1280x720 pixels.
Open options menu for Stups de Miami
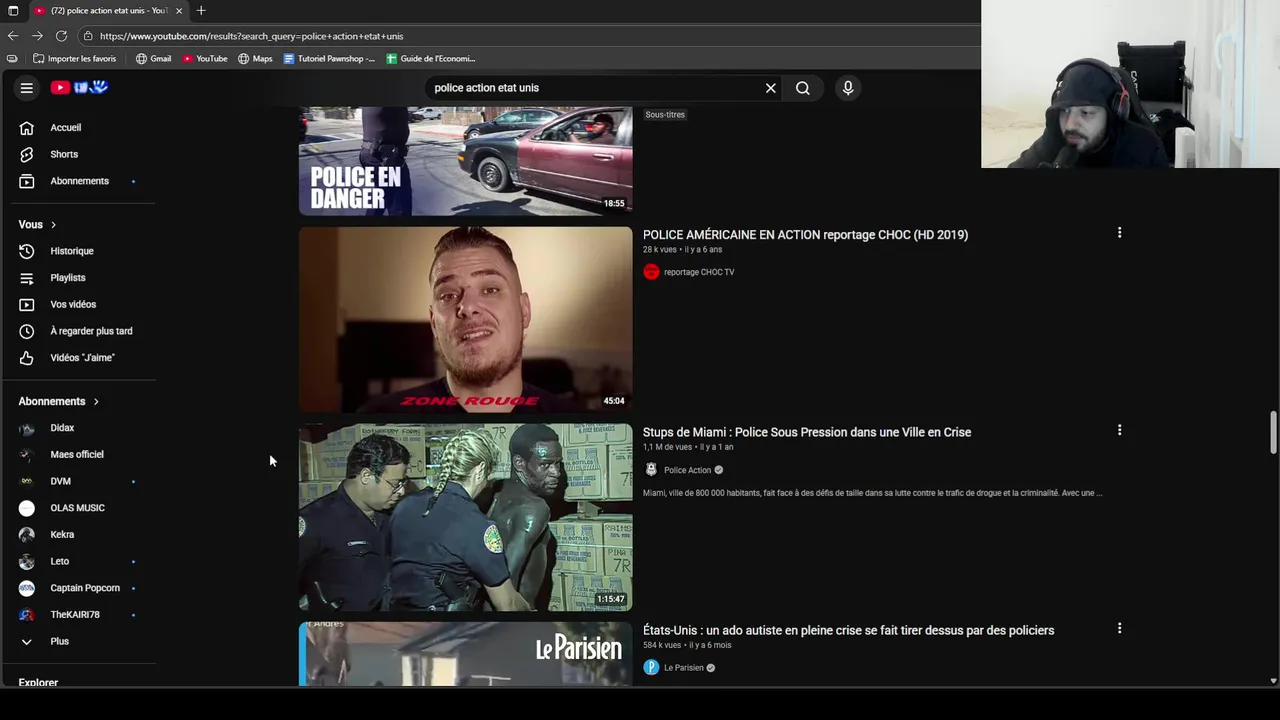click(1119, 430)
